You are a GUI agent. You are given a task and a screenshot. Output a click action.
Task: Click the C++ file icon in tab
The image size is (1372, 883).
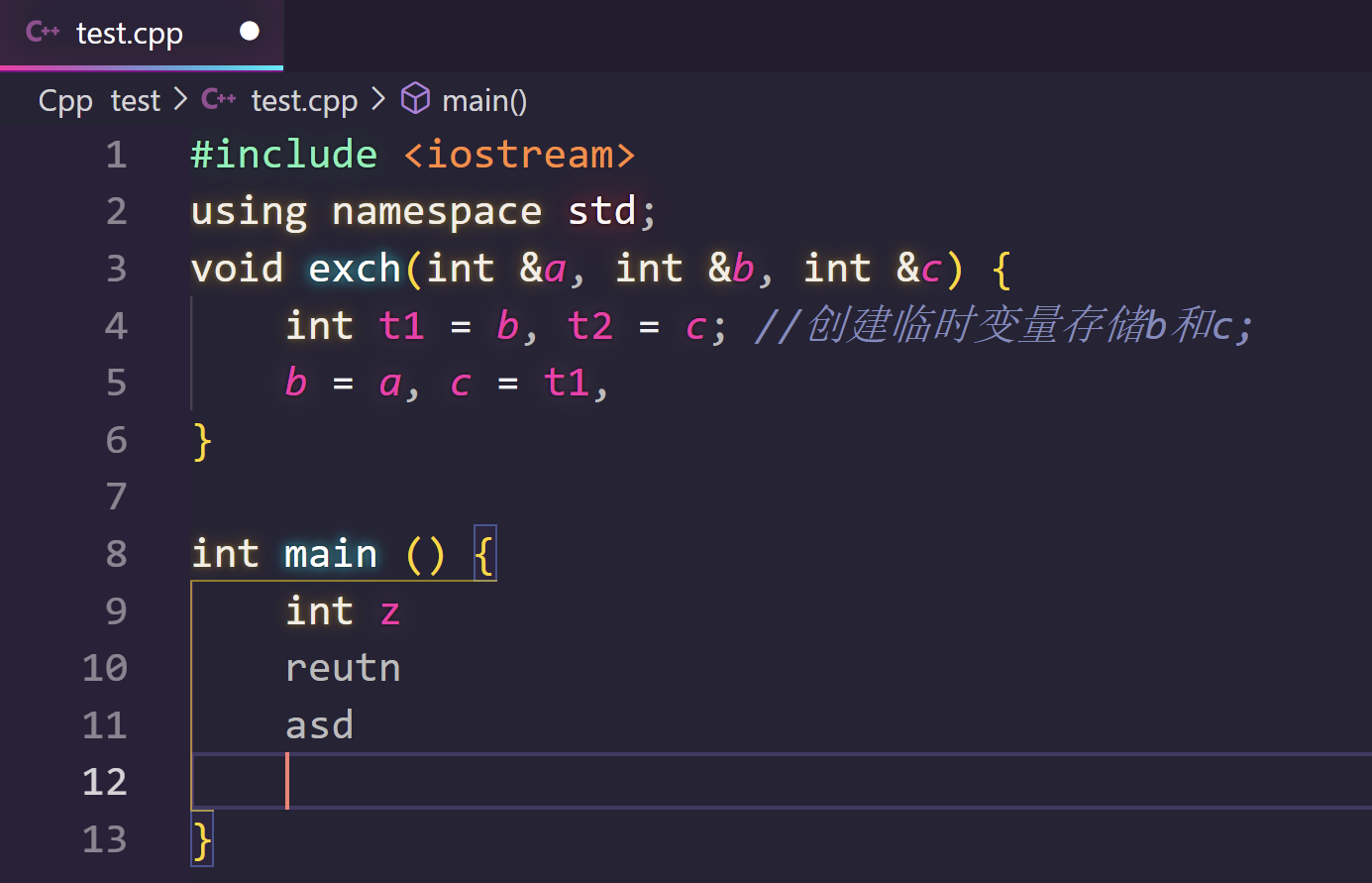[x=43, y=33]
